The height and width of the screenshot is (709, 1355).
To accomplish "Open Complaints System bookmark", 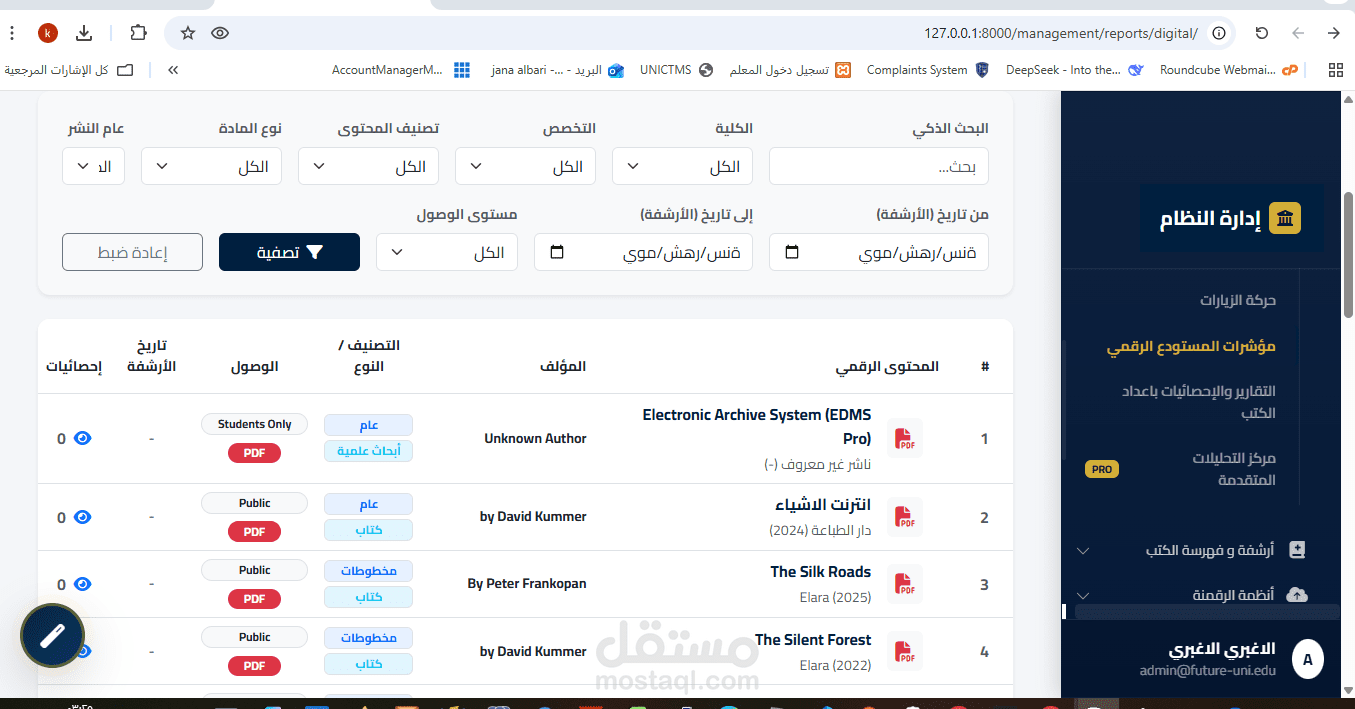I will click(x=927, y=70).
